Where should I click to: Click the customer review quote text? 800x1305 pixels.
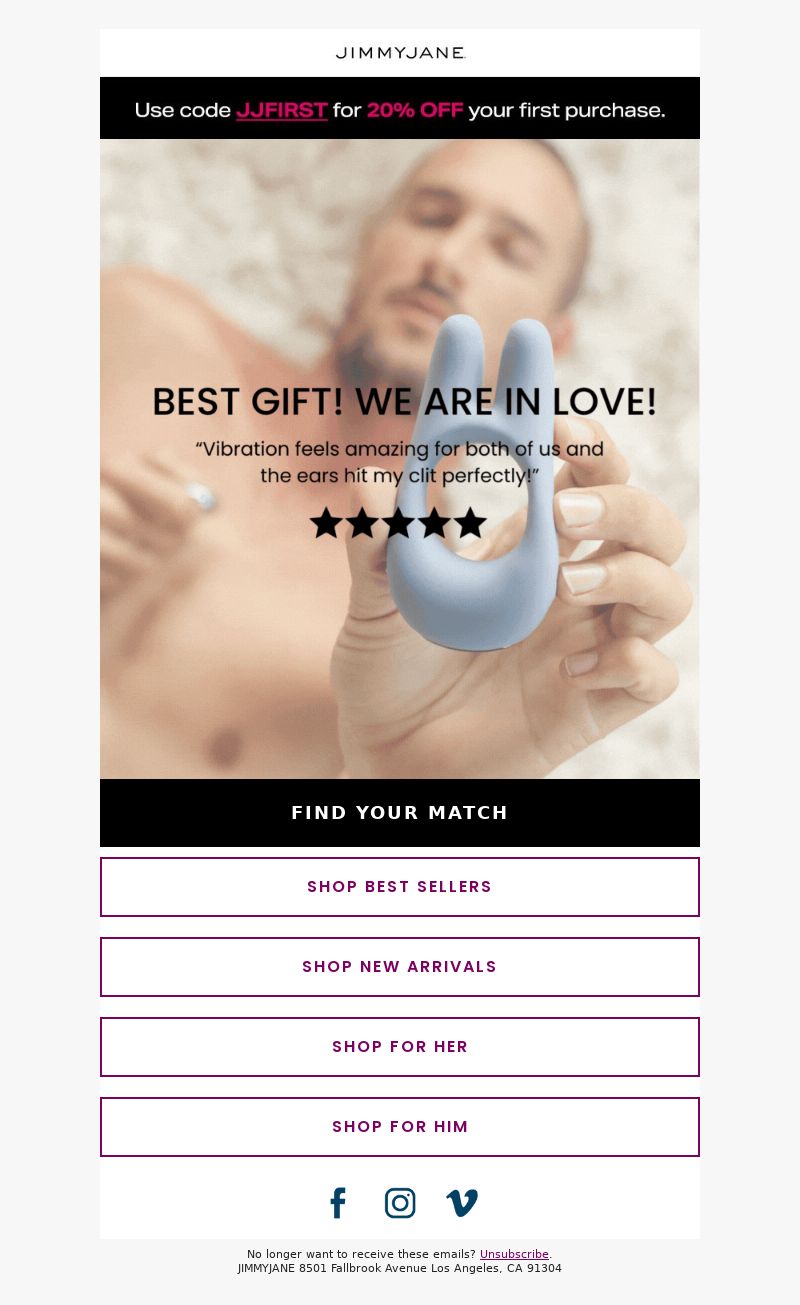(400, 462)
